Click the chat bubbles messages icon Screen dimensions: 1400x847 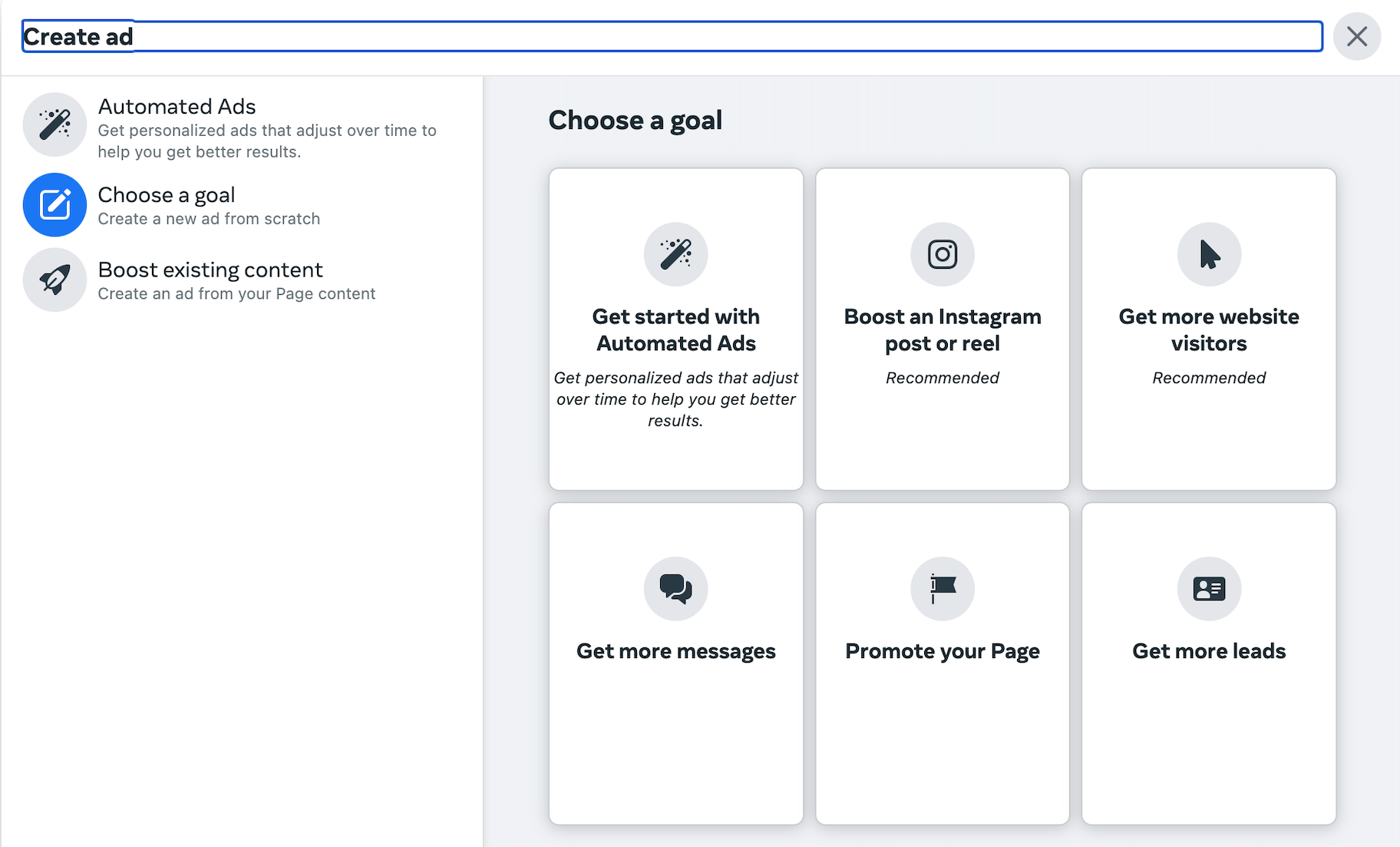[675, 588]
